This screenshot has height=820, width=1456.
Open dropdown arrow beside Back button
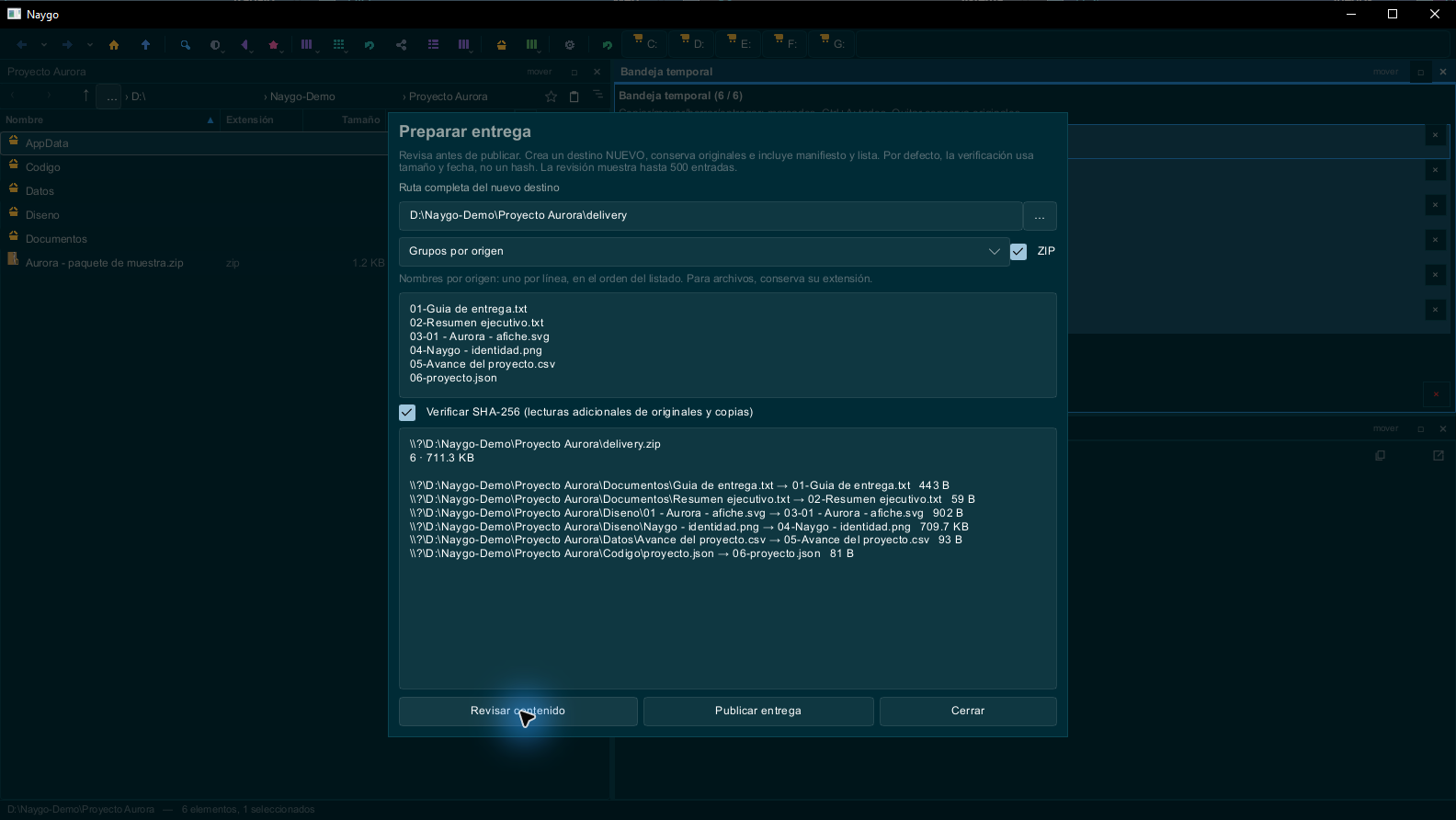tap(43, 44)
